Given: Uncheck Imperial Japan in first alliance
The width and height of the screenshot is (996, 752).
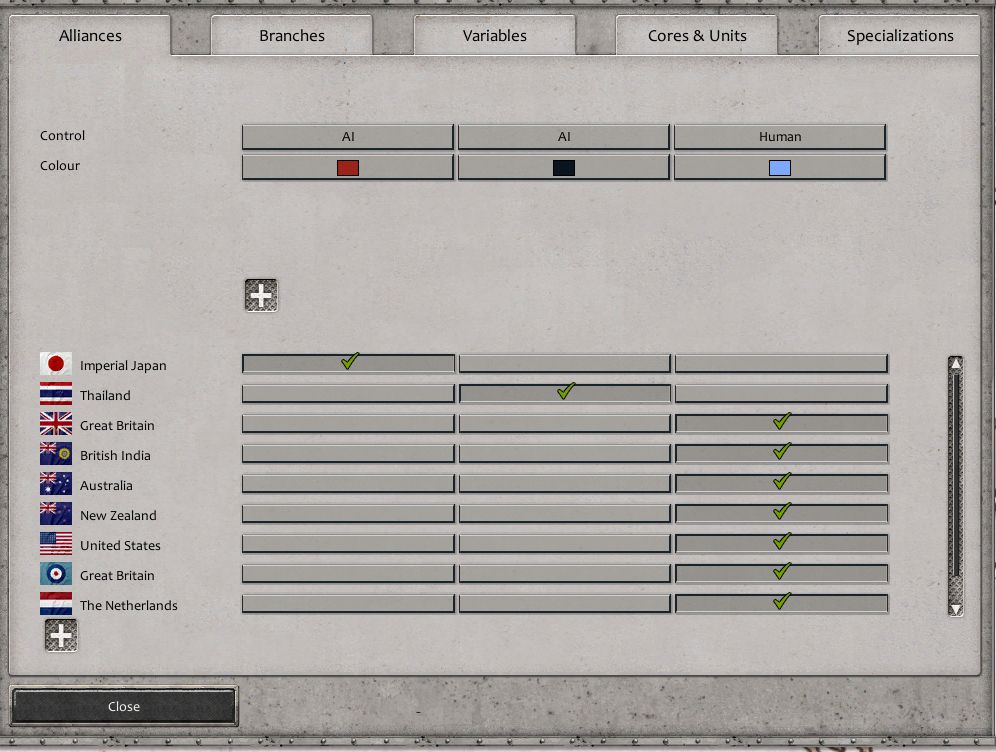Looking at the screenshot, I should 348,363.
